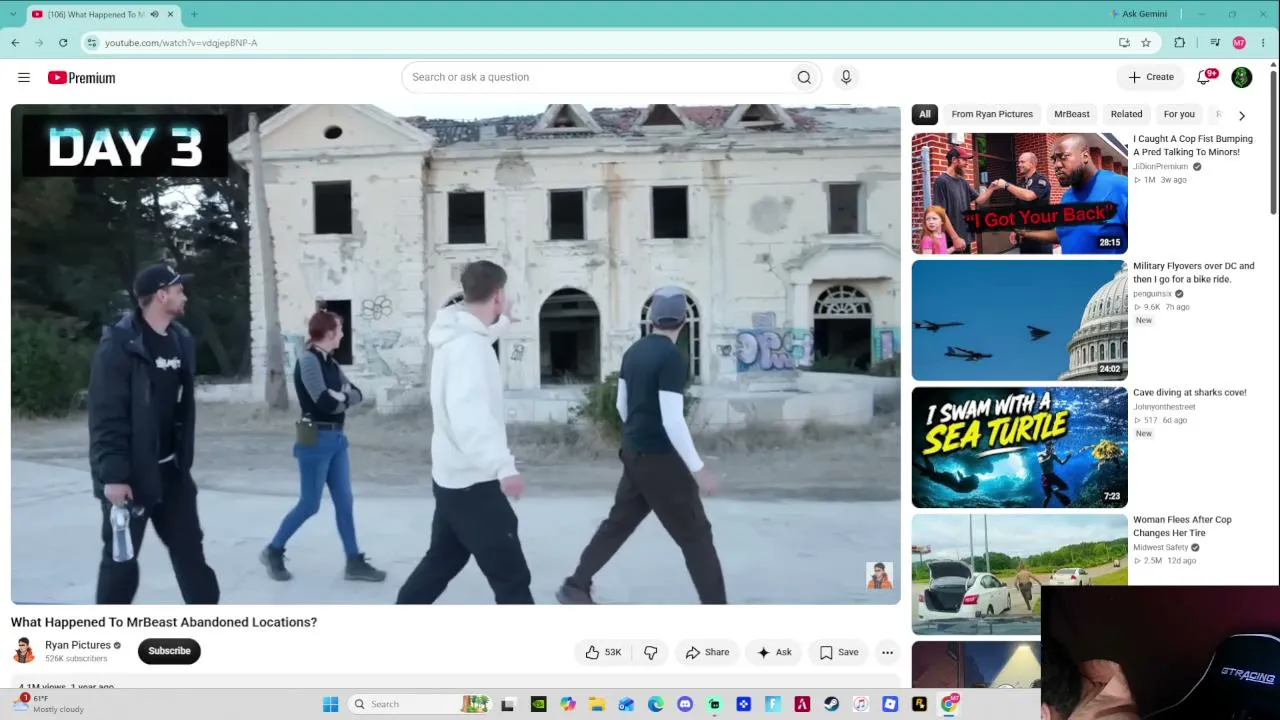
Task: Go to YouTube Premium home logo
Action: pyautogui.click(x=81, y=77)
